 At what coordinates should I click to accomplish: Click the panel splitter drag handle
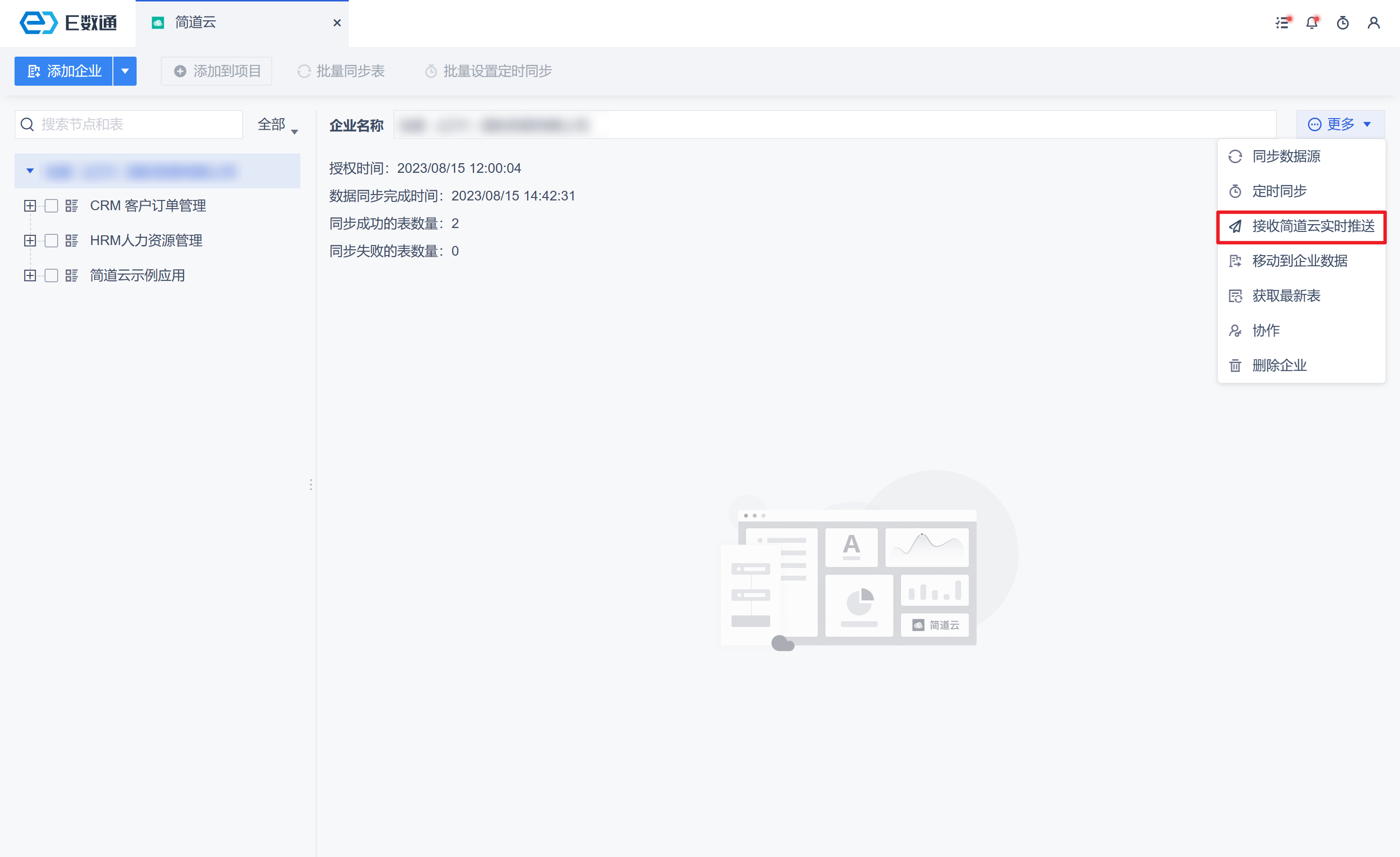tap(311, 485)
